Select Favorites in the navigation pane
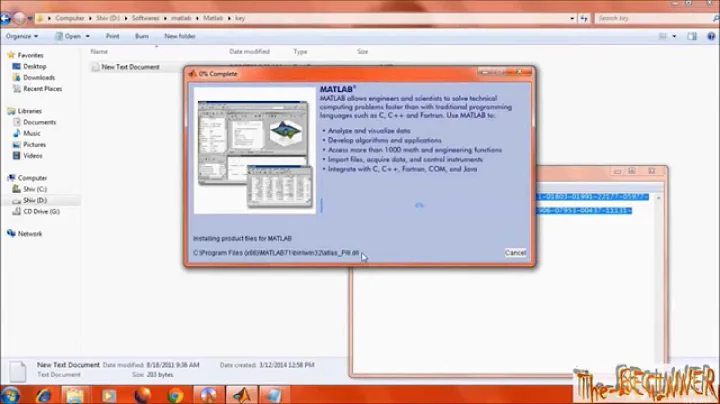The width and height of the screenshot is (720, 404). pyautogui.click(x=30, y=55)
